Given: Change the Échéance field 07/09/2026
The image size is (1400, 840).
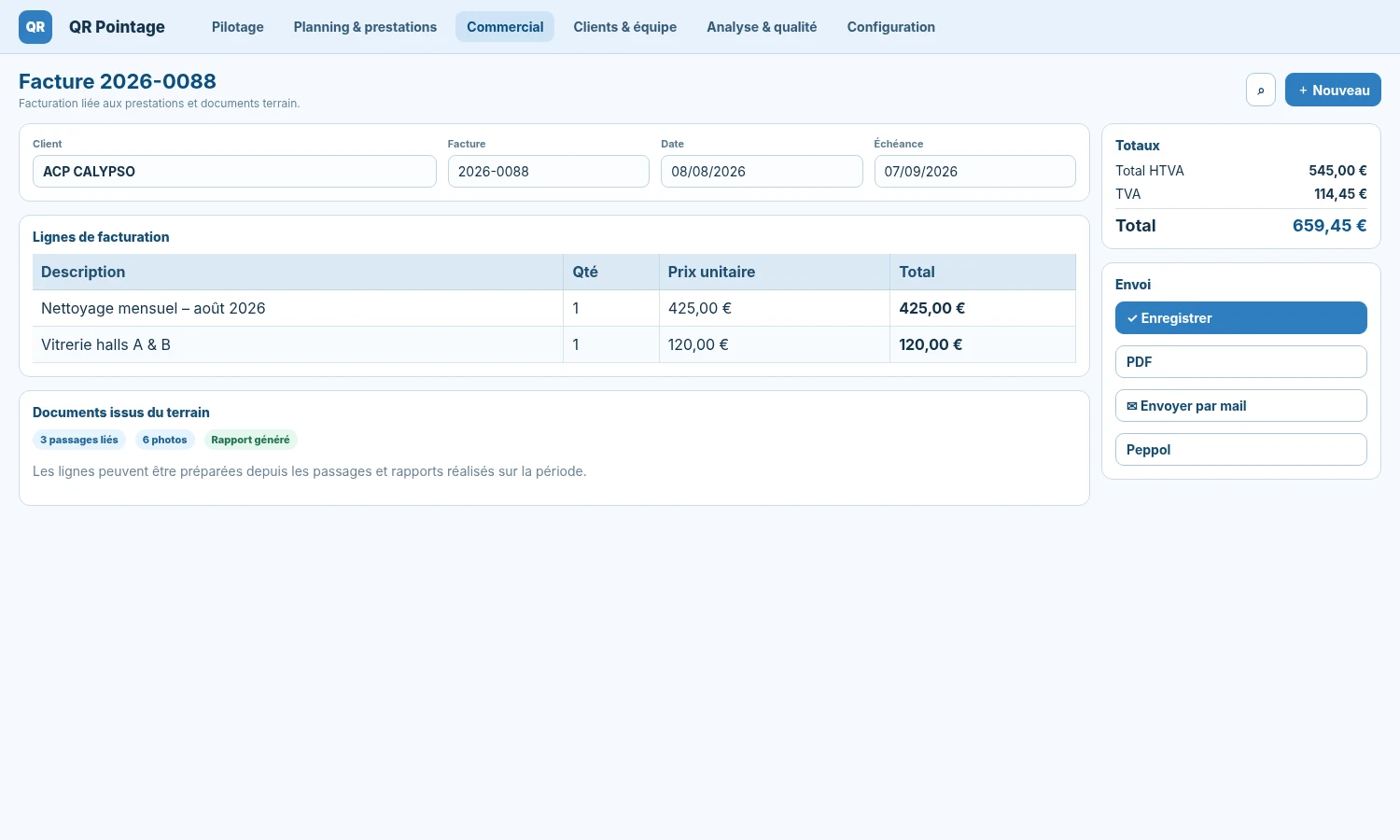Looking at the screenshot, I should 975,172.
